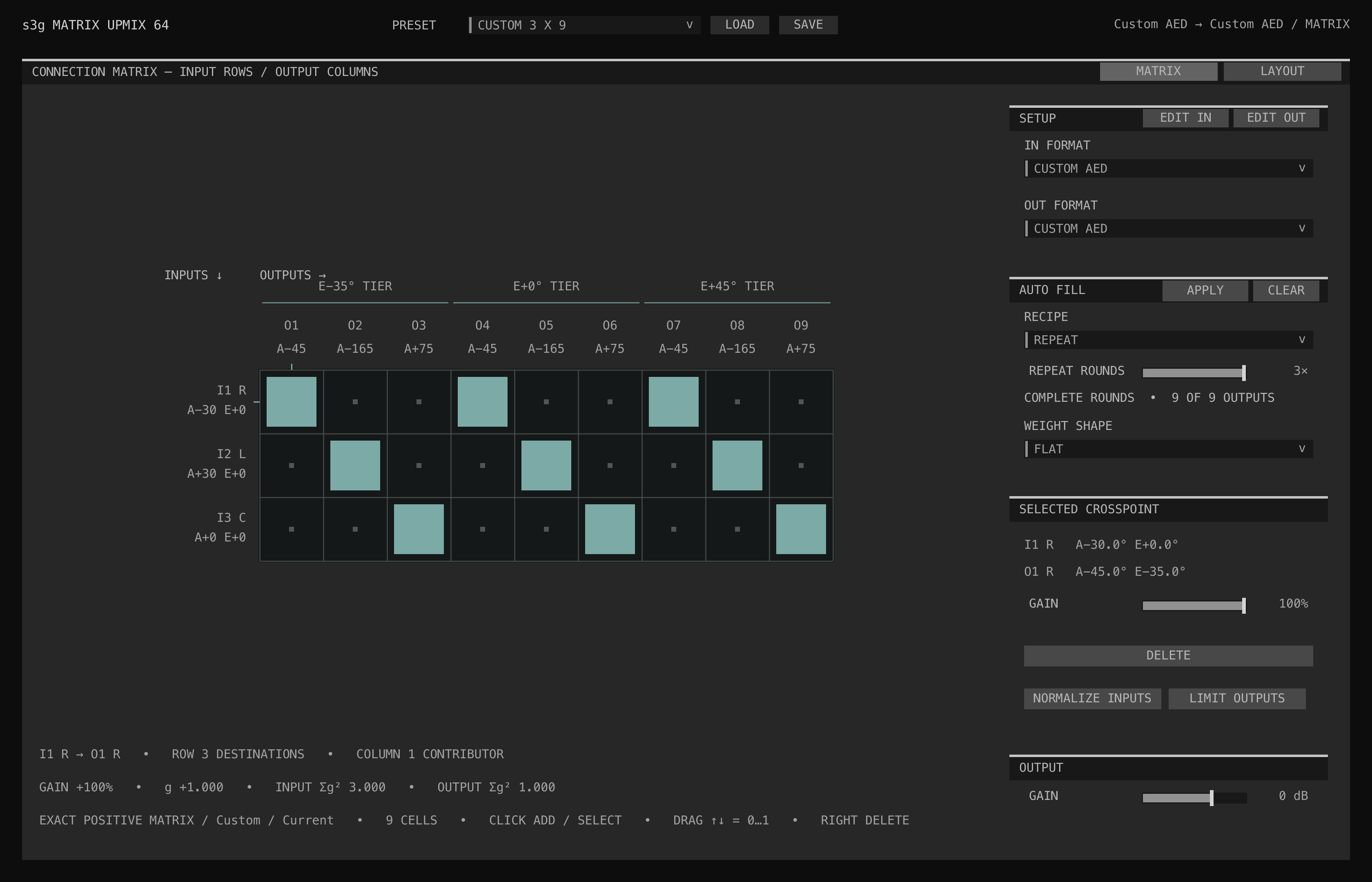Viewport: 1372px width, 882px height.
Task: Add crosspoint from I2 L to output 09
Action: (800, 465)
